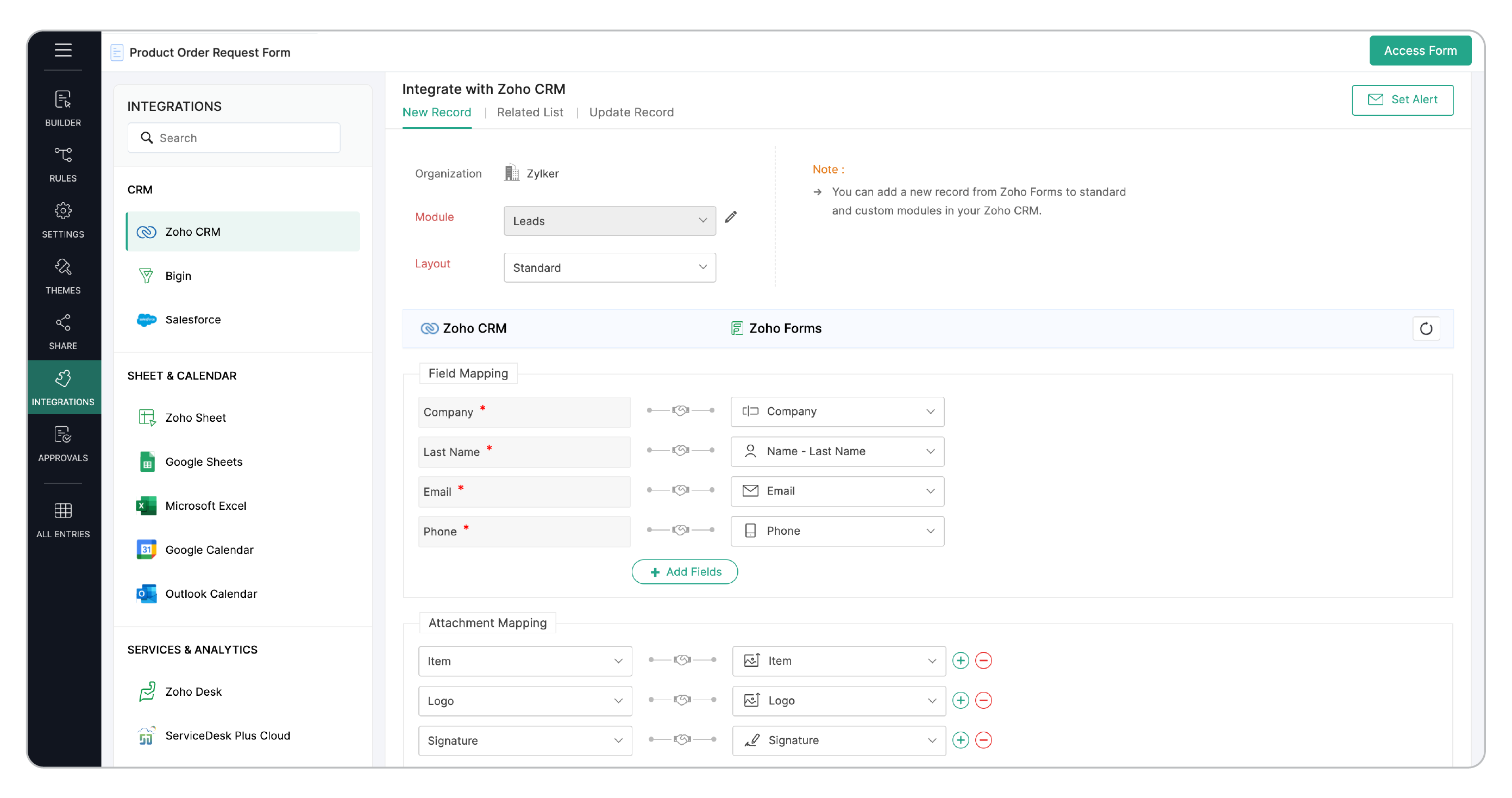Image resolution: width=1512 pixels, height=798 pixels.
Task: Click the integrations Search field
Action: tap(235, 138)
